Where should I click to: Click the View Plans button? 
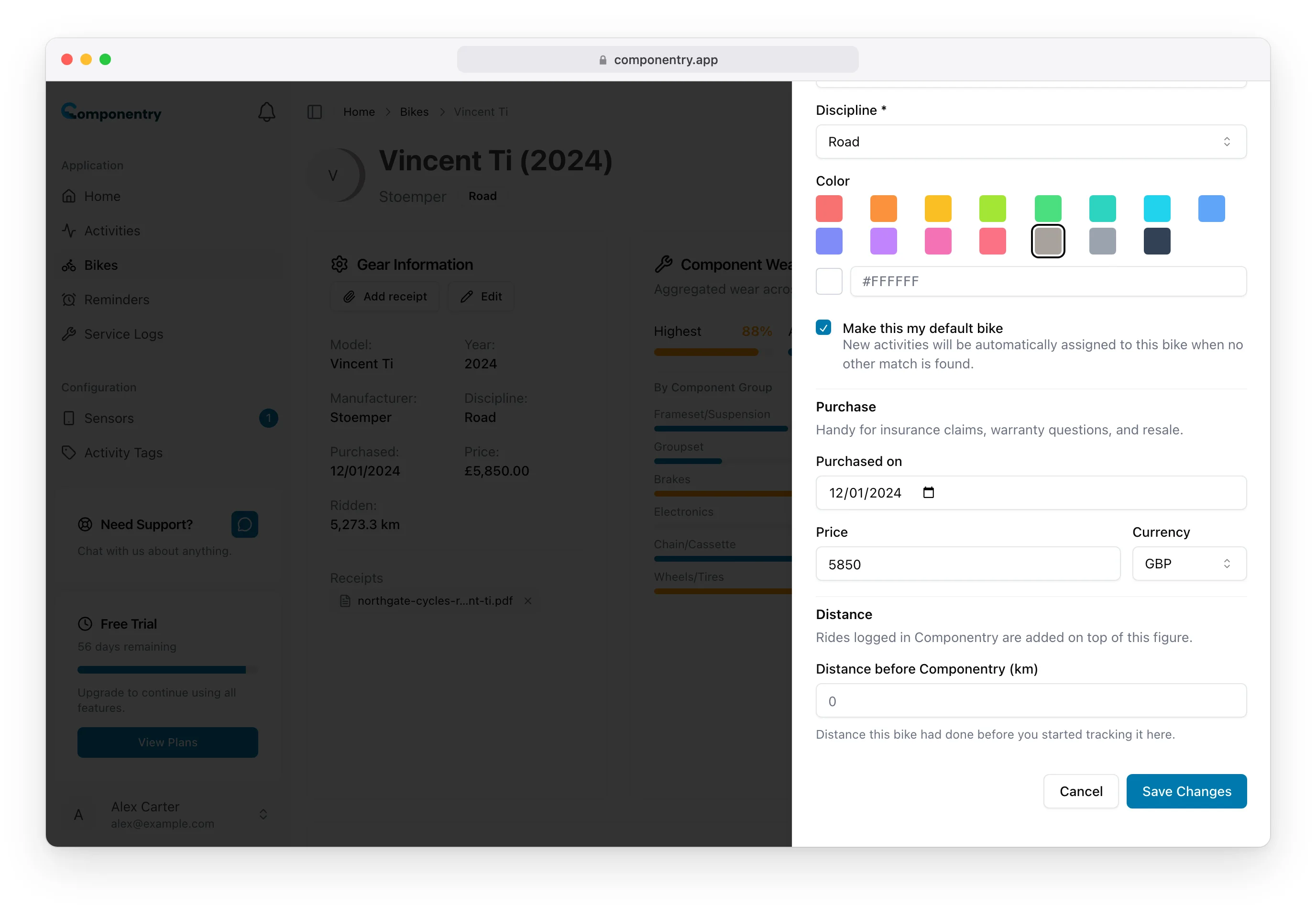pyautogui.click(x=167, y=742)
